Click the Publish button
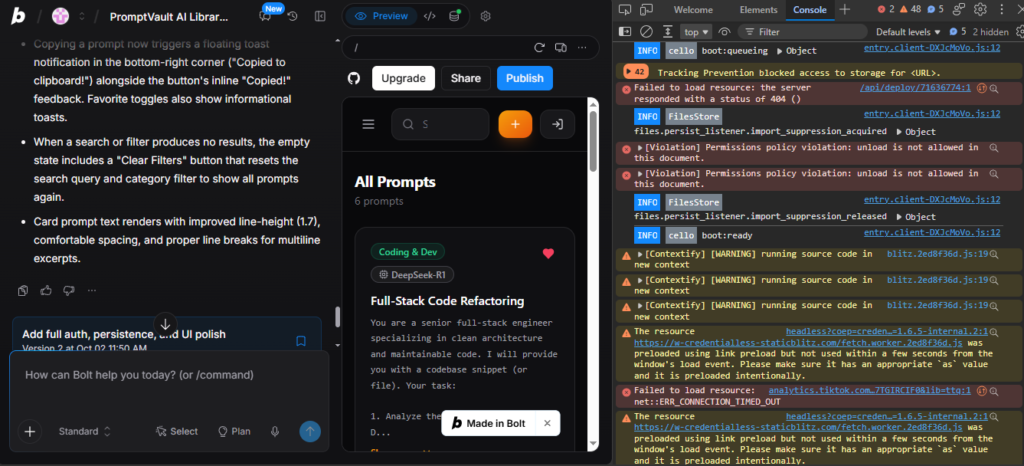 coord(524,78)
